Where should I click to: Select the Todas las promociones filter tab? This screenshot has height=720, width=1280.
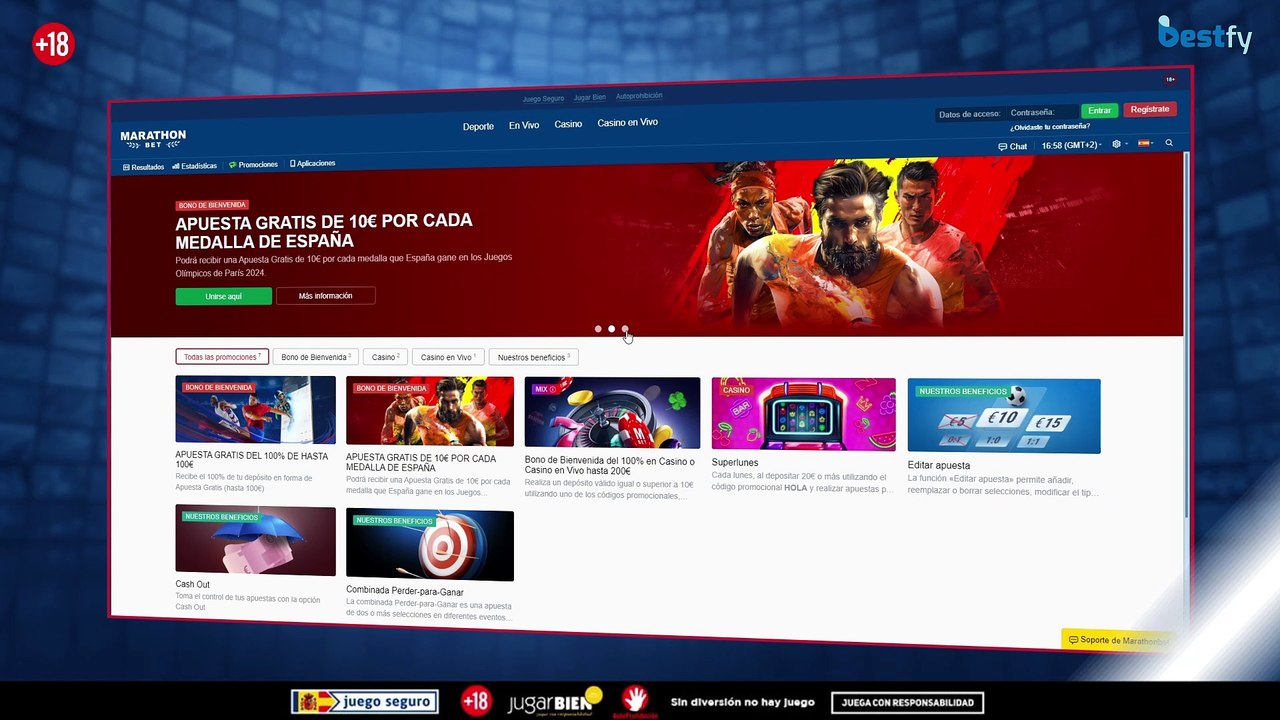tap(222, 357)
